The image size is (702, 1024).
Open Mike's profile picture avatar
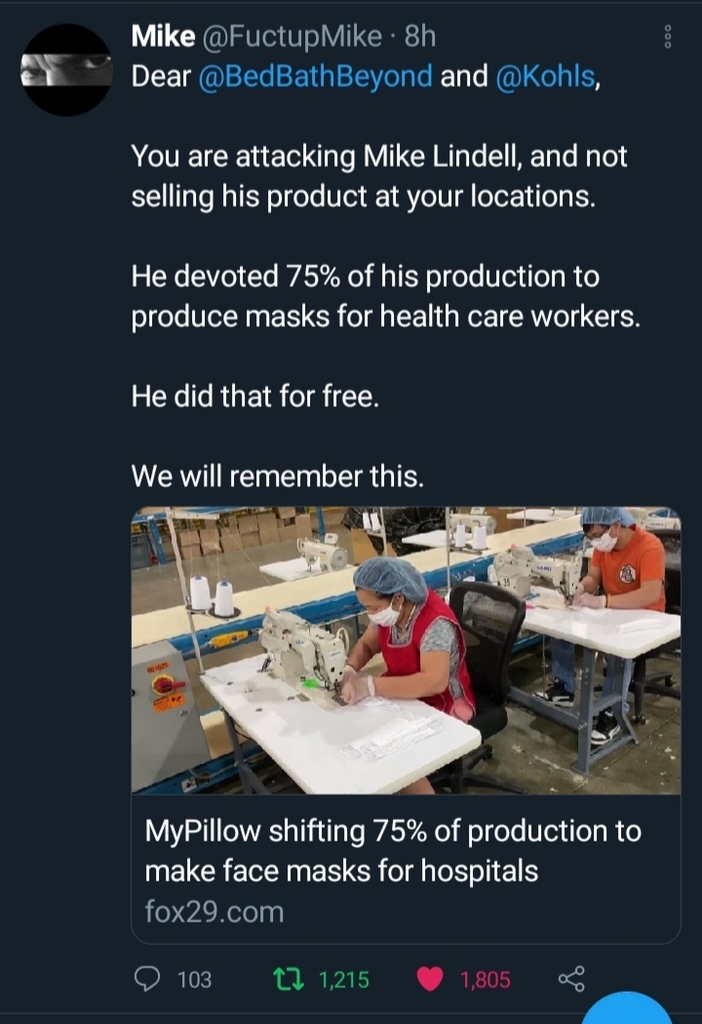(x=66, y=70)
